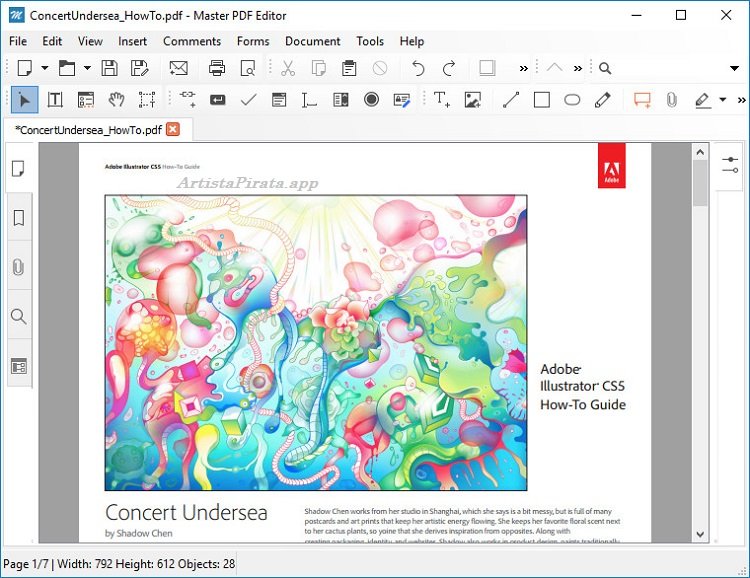The image size is (750, 578).
Task: Add a sticky note comment
Action: click(x=642, y=100)
